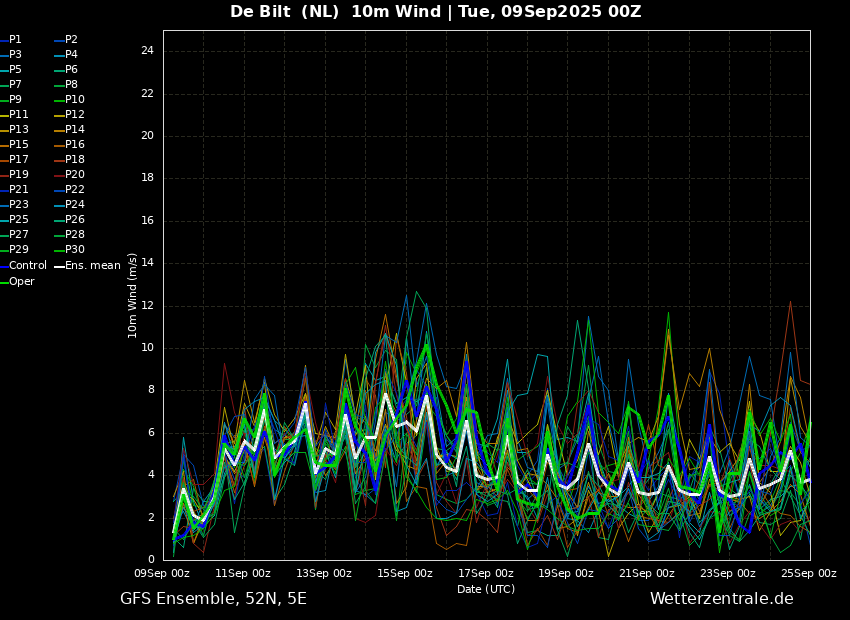Click the P30 legend label

pos(69,249)
